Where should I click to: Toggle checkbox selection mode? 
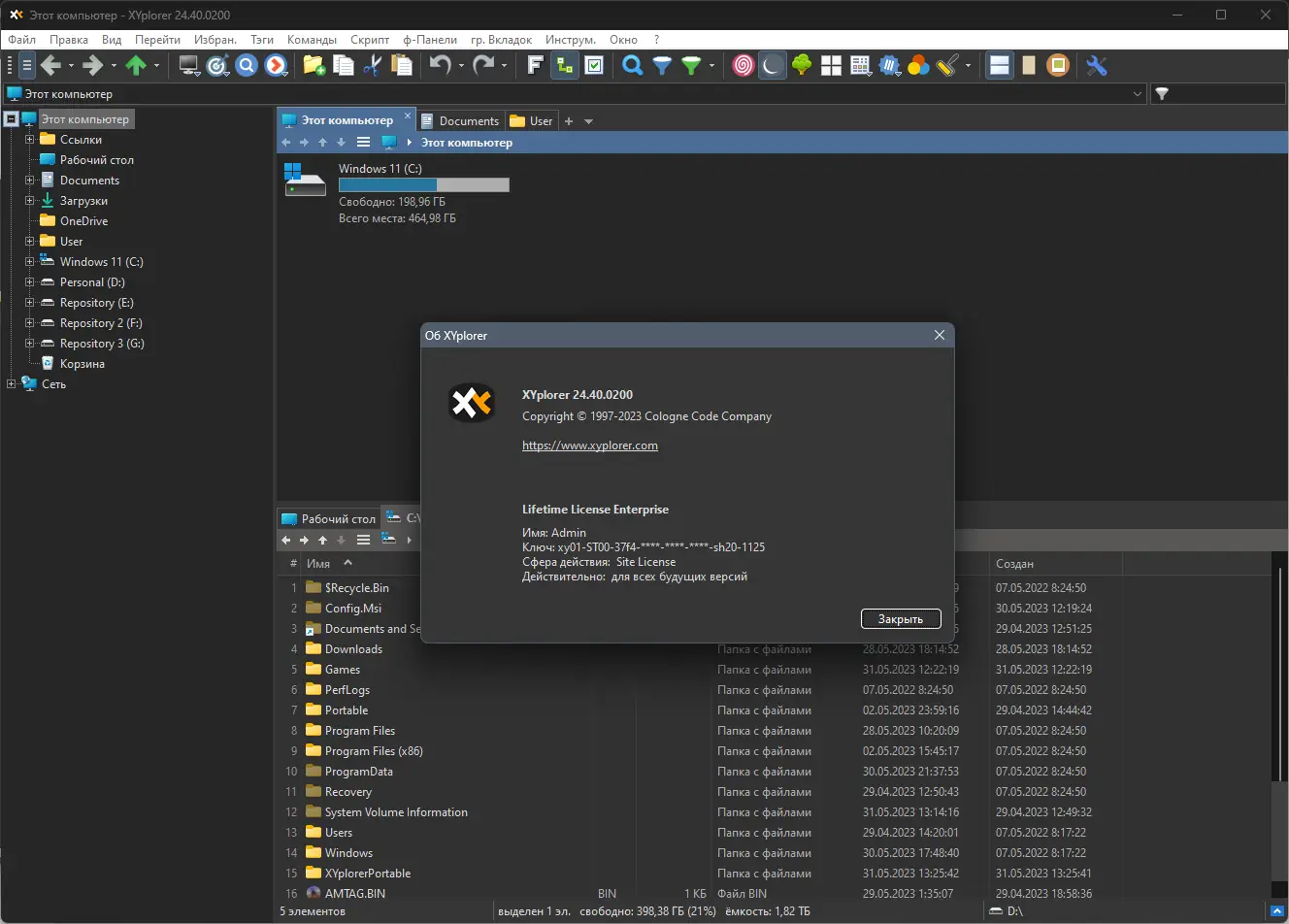pyautogui.click(x=593, y=65)
